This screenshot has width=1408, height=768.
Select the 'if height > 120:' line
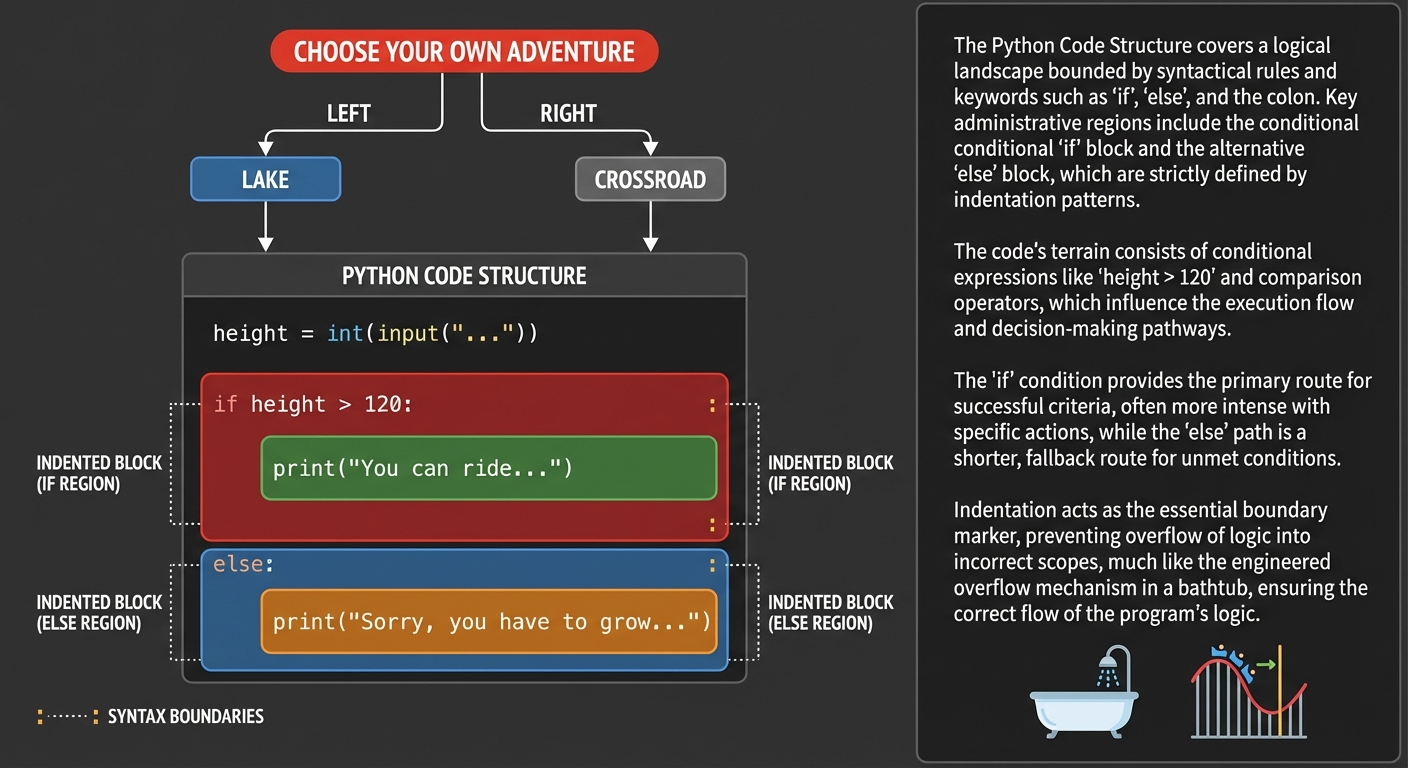point(312,404)
